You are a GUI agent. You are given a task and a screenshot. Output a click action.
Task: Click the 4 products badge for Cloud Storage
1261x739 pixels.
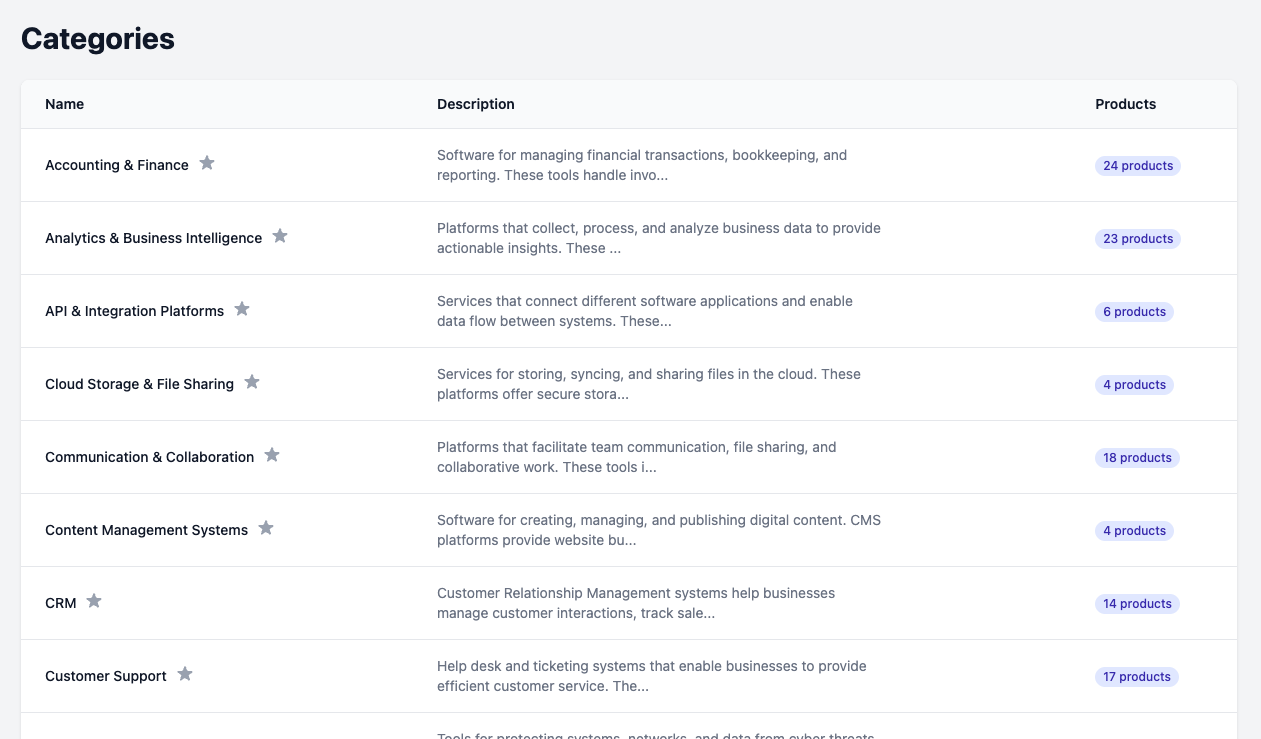coord(1134,384)
